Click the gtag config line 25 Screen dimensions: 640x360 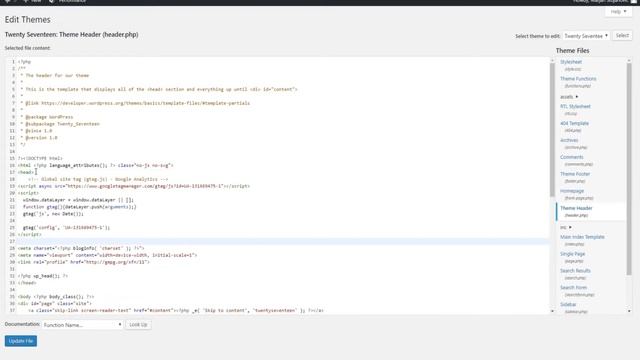coord(66,227)
